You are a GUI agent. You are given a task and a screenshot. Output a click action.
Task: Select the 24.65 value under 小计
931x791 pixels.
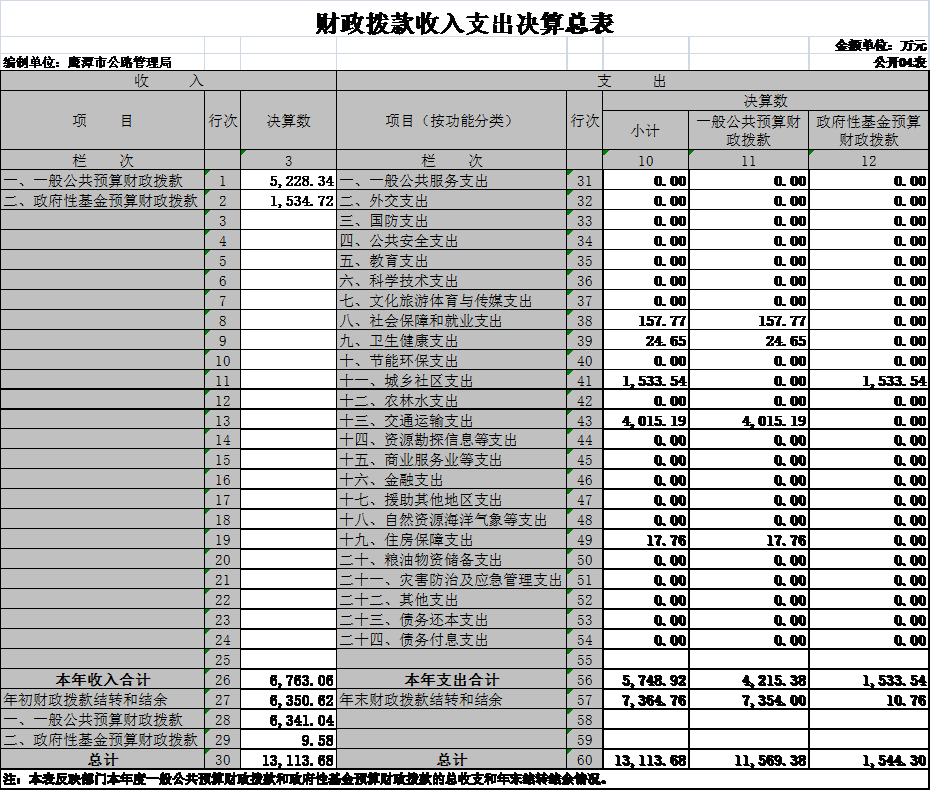[666, 341]
